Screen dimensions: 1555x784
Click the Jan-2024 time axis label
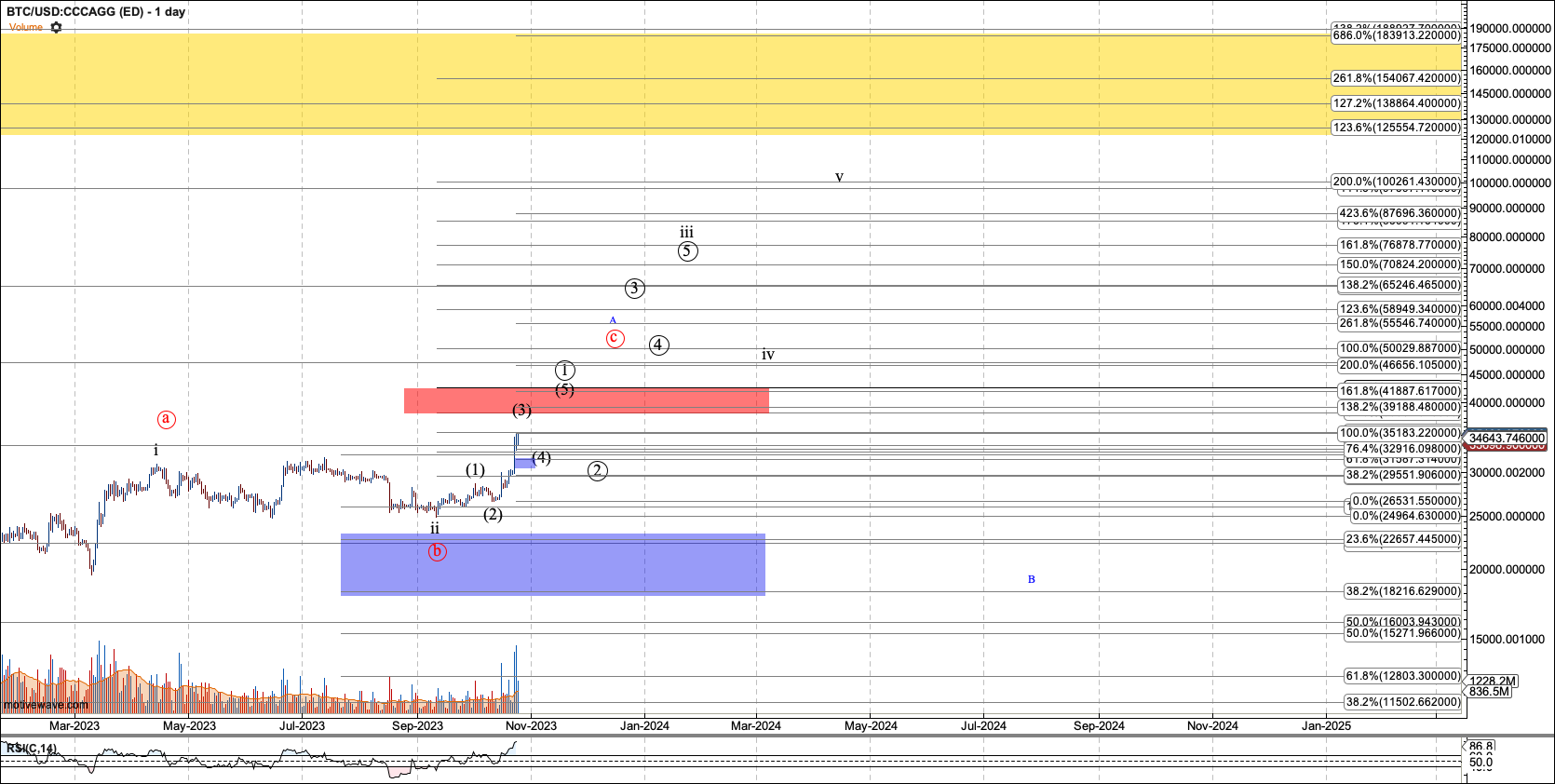coord(644,725)
